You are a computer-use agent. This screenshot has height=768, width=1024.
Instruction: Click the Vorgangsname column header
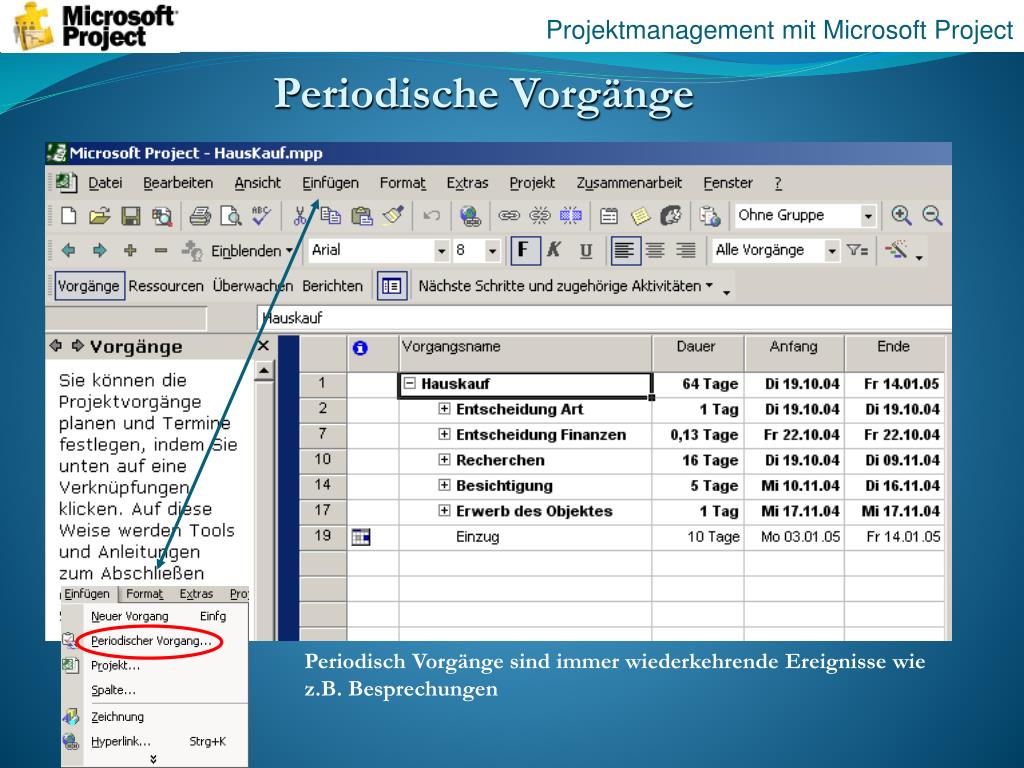point(525,353)
